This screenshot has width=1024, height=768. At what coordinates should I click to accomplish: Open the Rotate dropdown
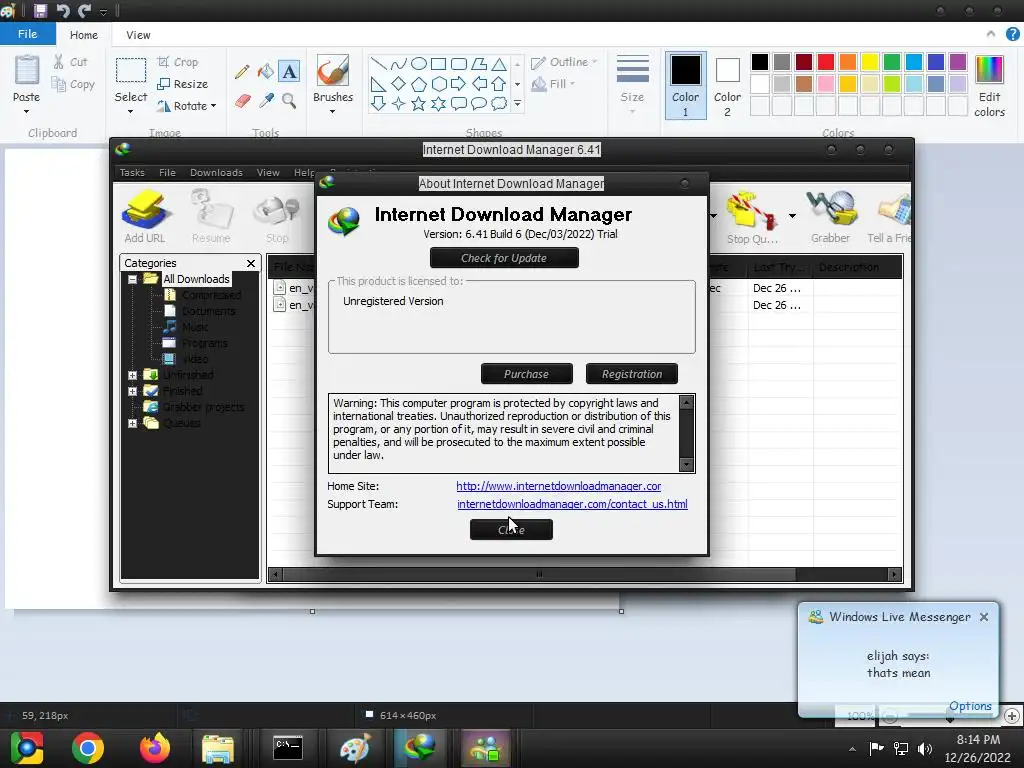187,106
